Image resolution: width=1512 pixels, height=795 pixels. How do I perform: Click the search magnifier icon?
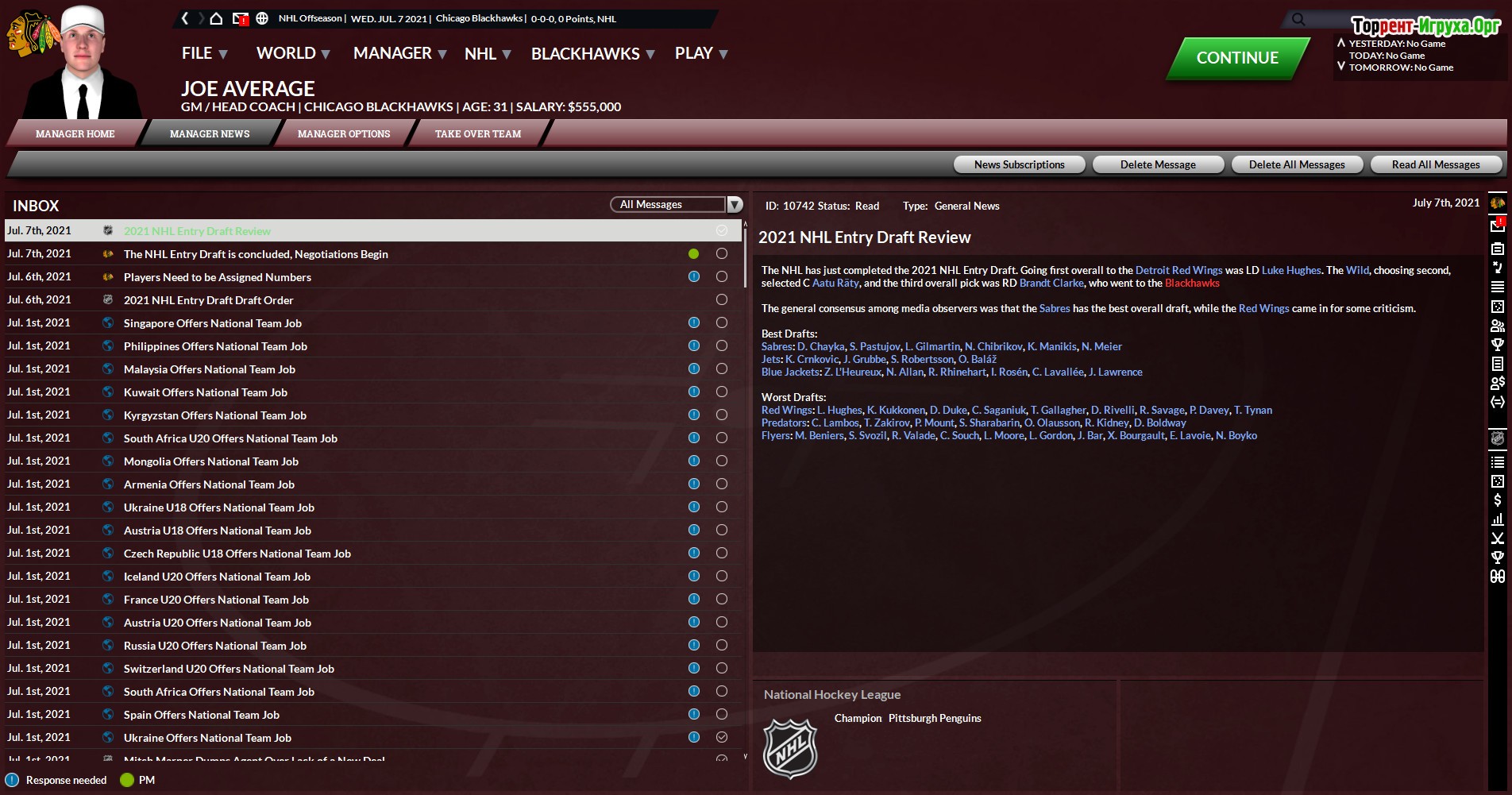coord(1298,19)
